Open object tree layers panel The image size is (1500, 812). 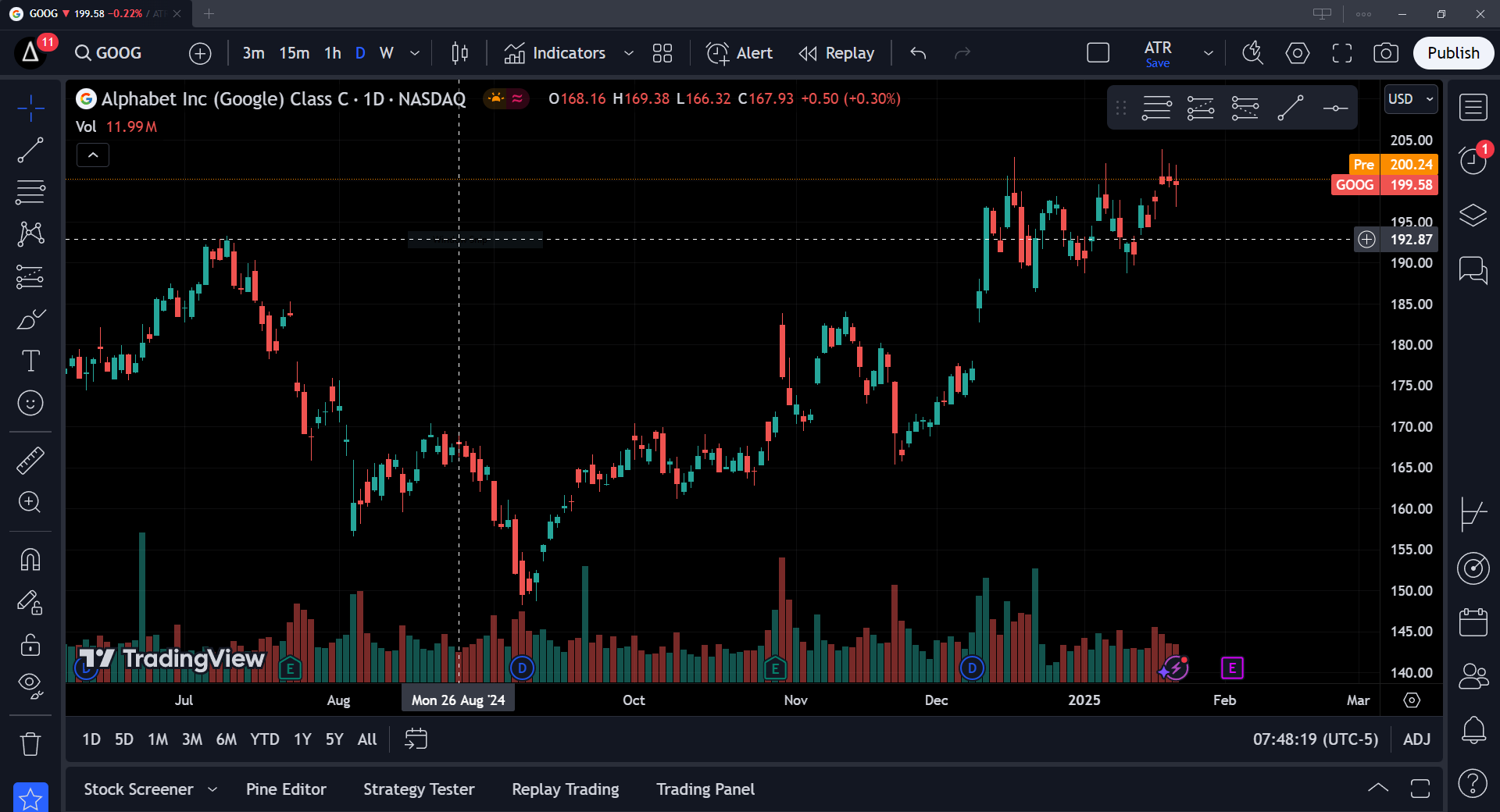(1473, 215)
